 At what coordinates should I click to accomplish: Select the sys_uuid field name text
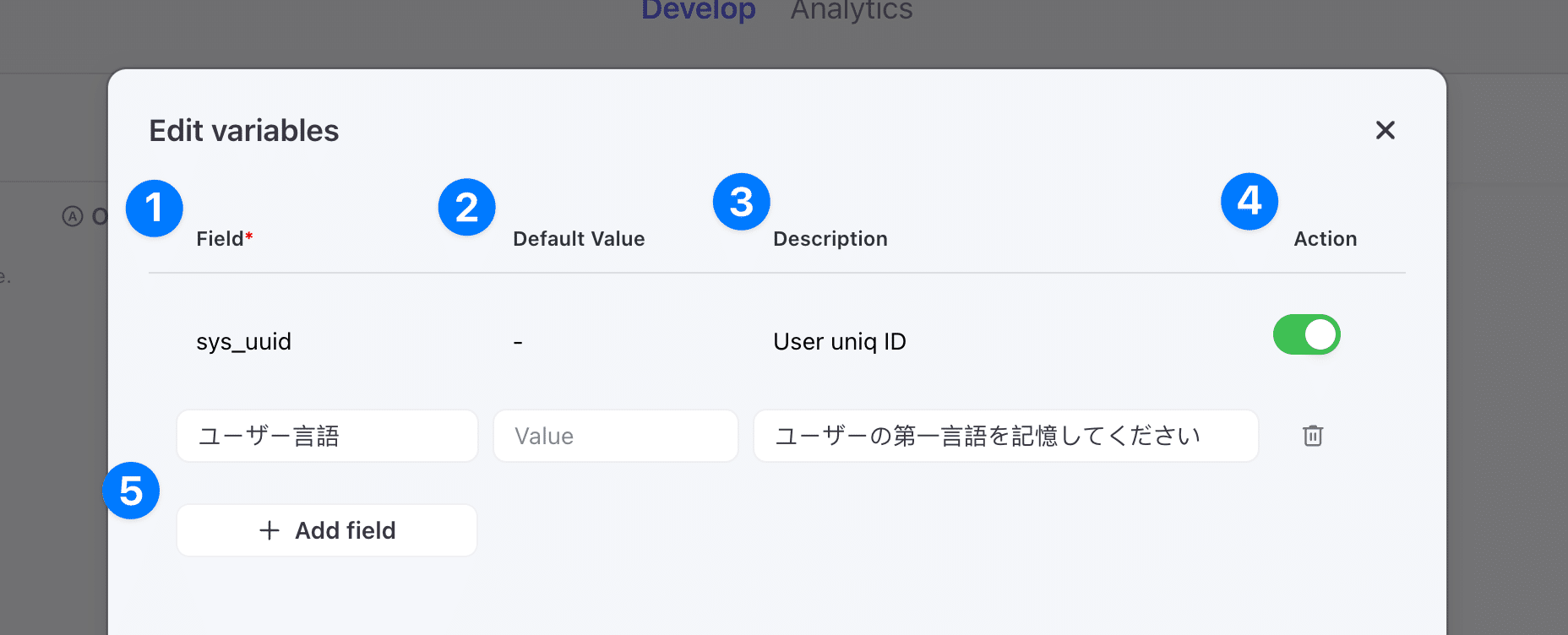[x=243, y=341]
